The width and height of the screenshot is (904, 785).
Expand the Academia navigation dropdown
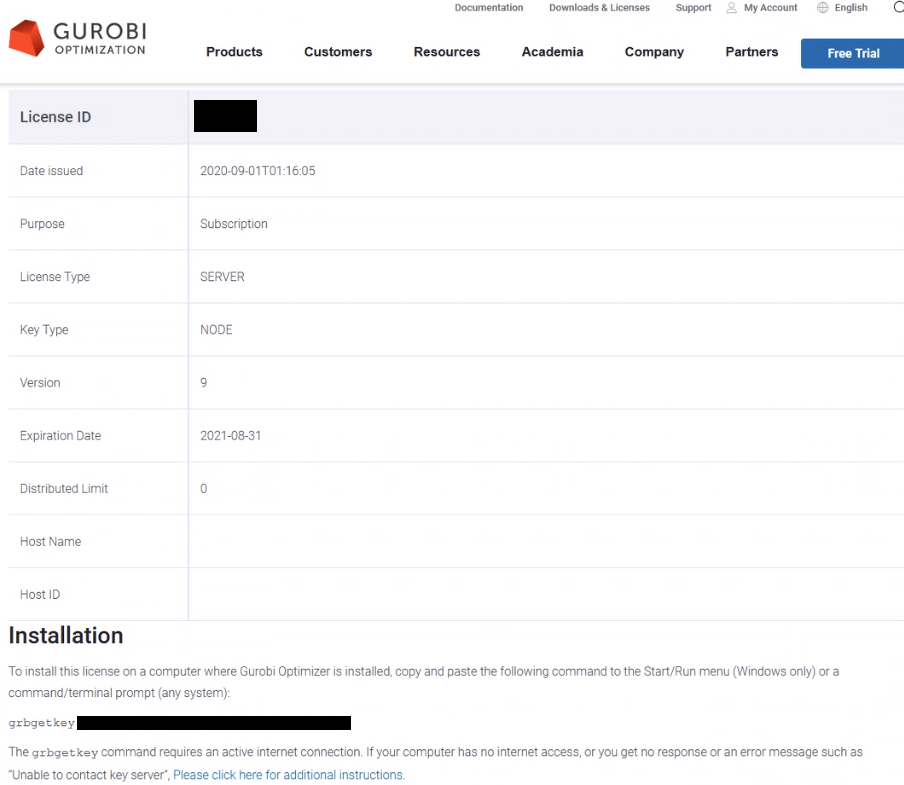[552, 52]
